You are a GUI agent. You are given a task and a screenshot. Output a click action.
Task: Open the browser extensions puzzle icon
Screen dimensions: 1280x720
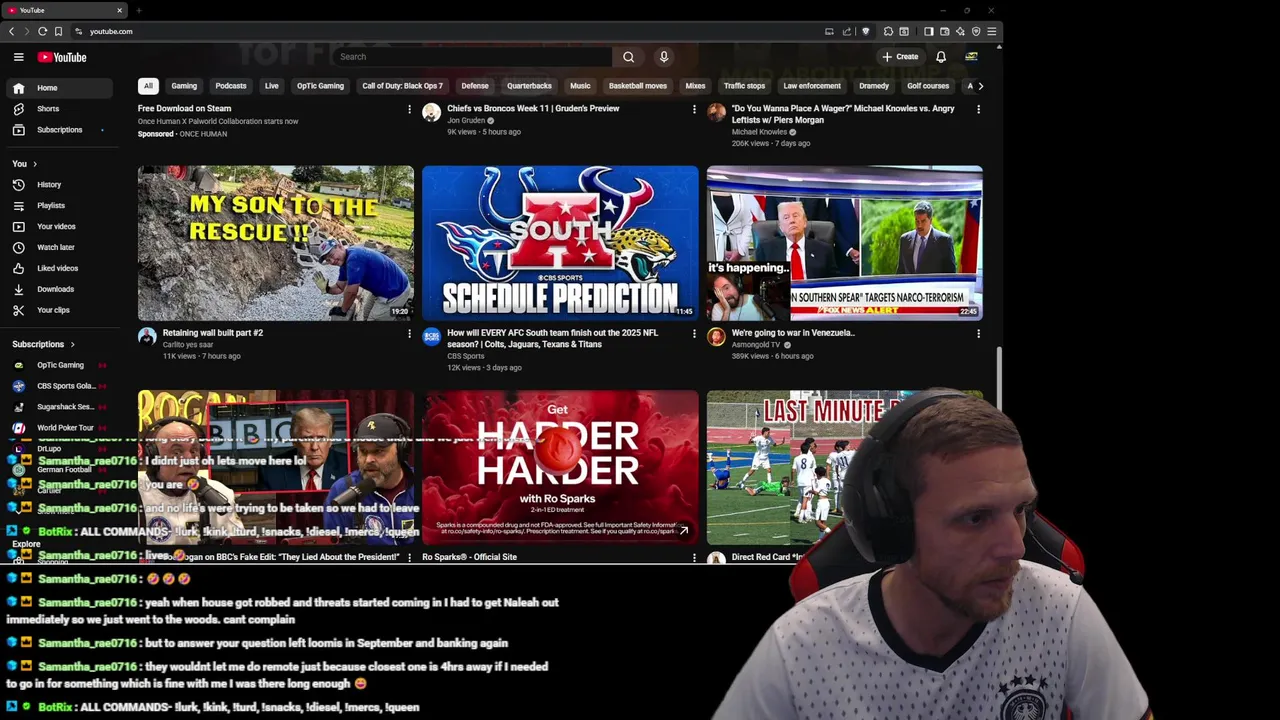(x=888, y=31)
